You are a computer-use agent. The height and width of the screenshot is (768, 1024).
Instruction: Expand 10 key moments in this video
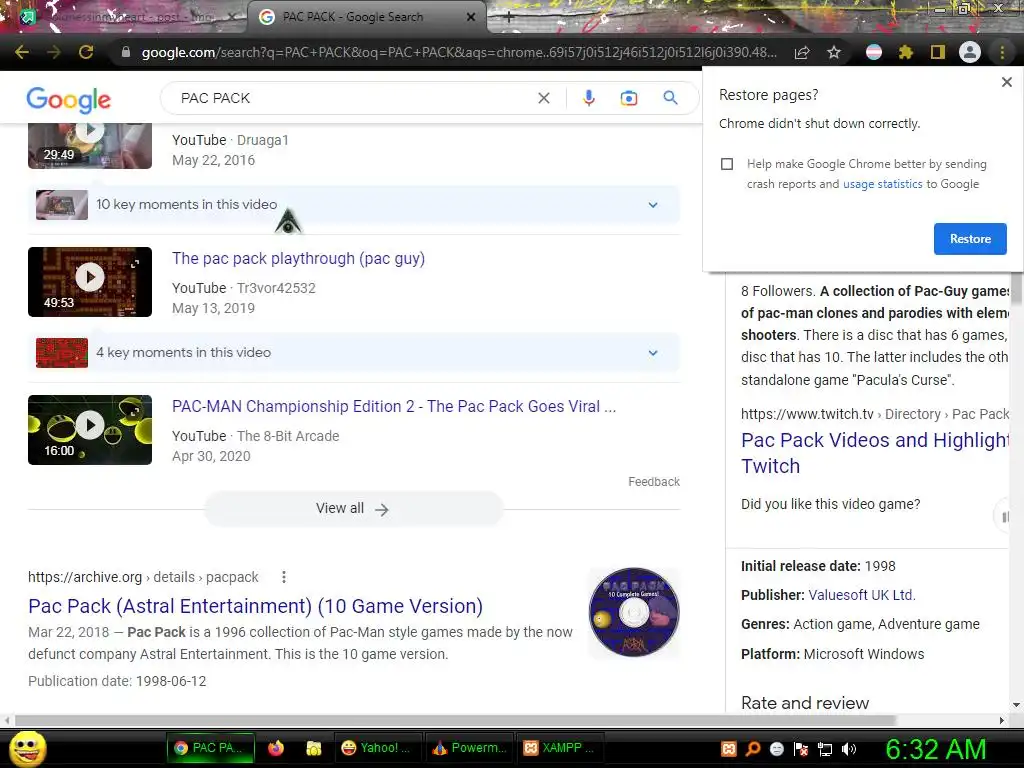(x=353, y=204)
